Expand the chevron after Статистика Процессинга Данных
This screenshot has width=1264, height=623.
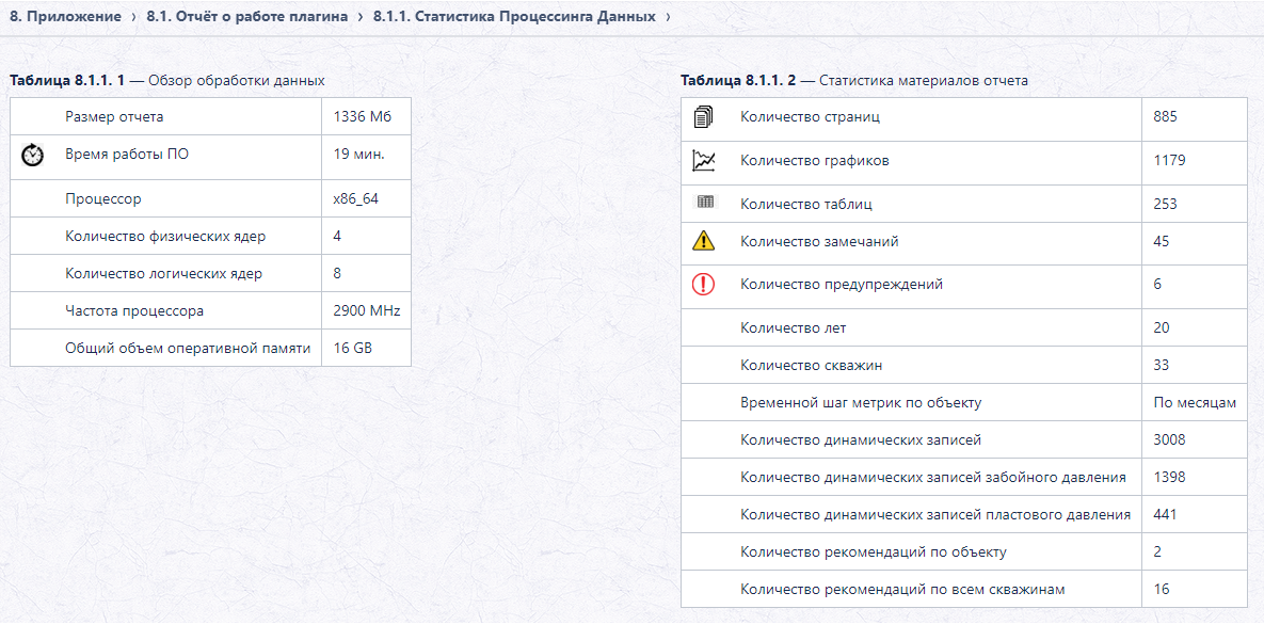click(668, 17)
